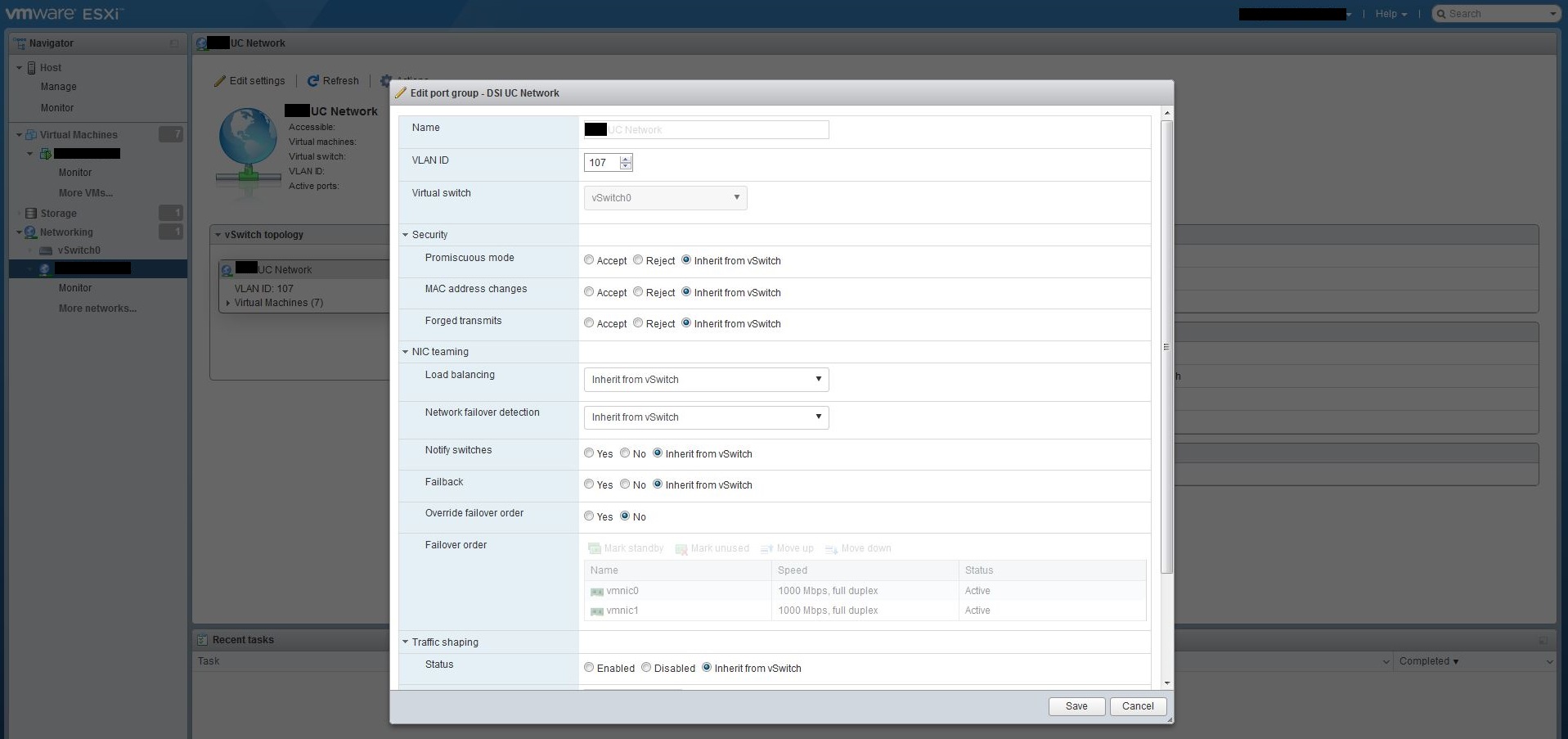The width and height of the screenshot is (1568, 739).
Task: Click the Save button
Action: (1076, 705)
